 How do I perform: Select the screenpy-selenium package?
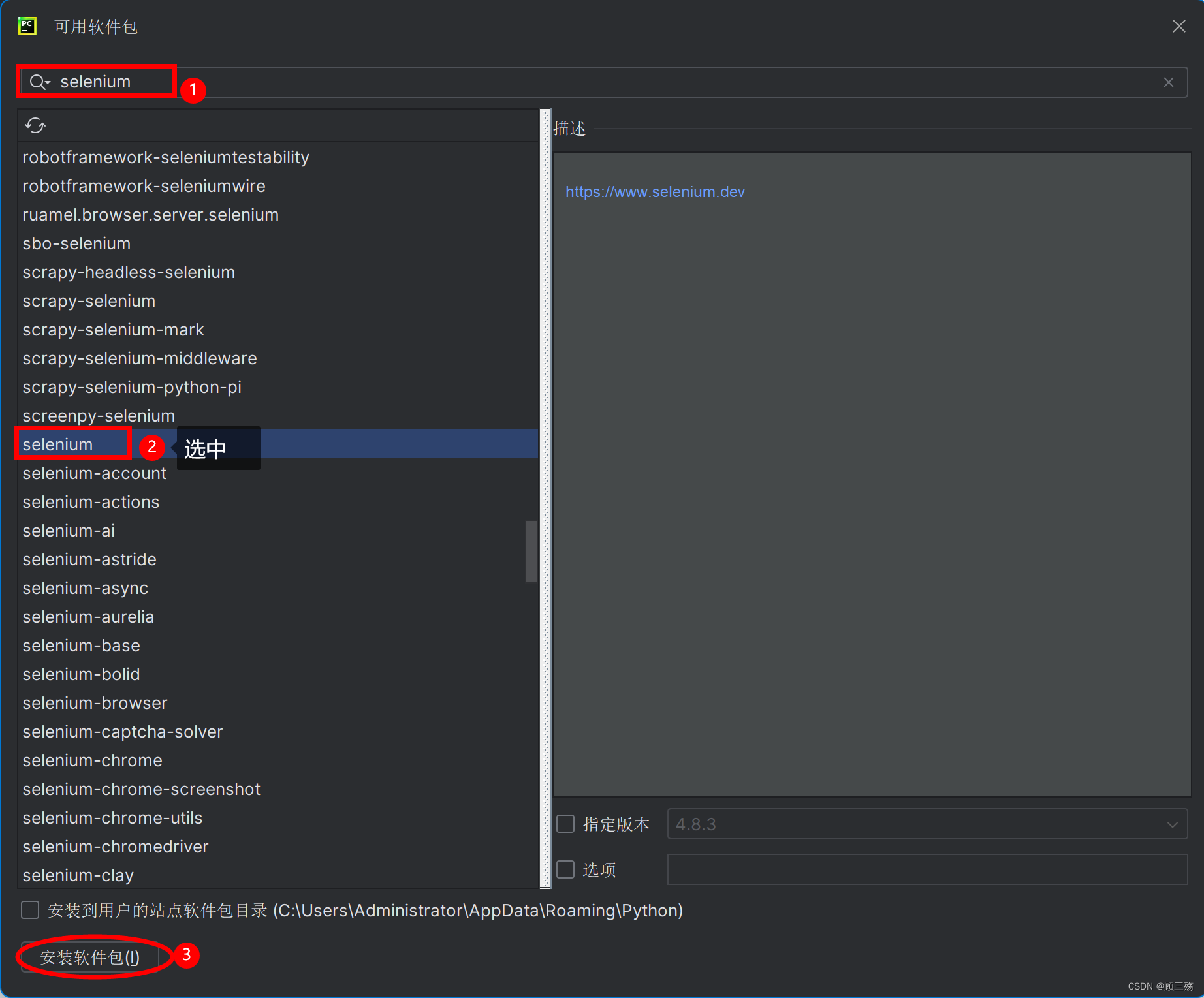point(278,416)
